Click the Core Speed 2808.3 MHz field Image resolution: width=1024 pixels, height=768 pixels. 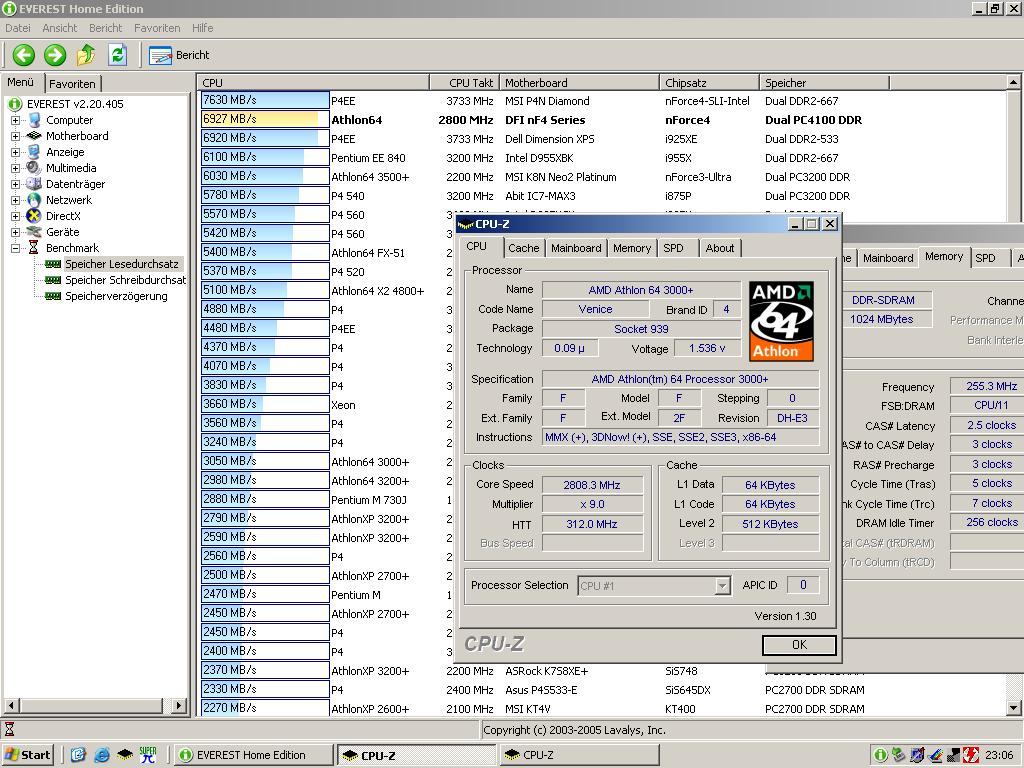[592, 485]
